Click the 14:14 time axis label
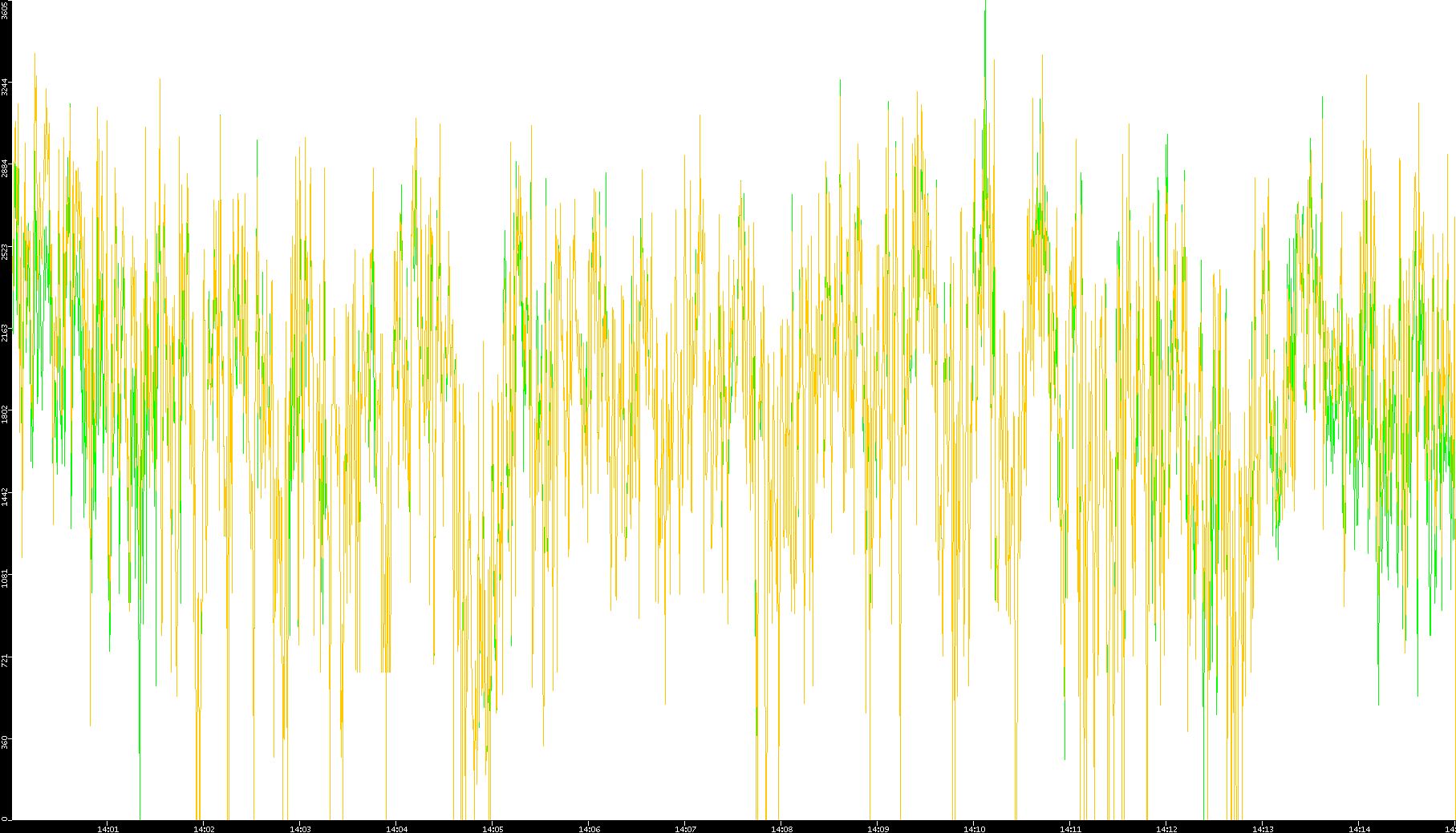Viewport: 1456px width, 833px height. [x=1359, y=829]
